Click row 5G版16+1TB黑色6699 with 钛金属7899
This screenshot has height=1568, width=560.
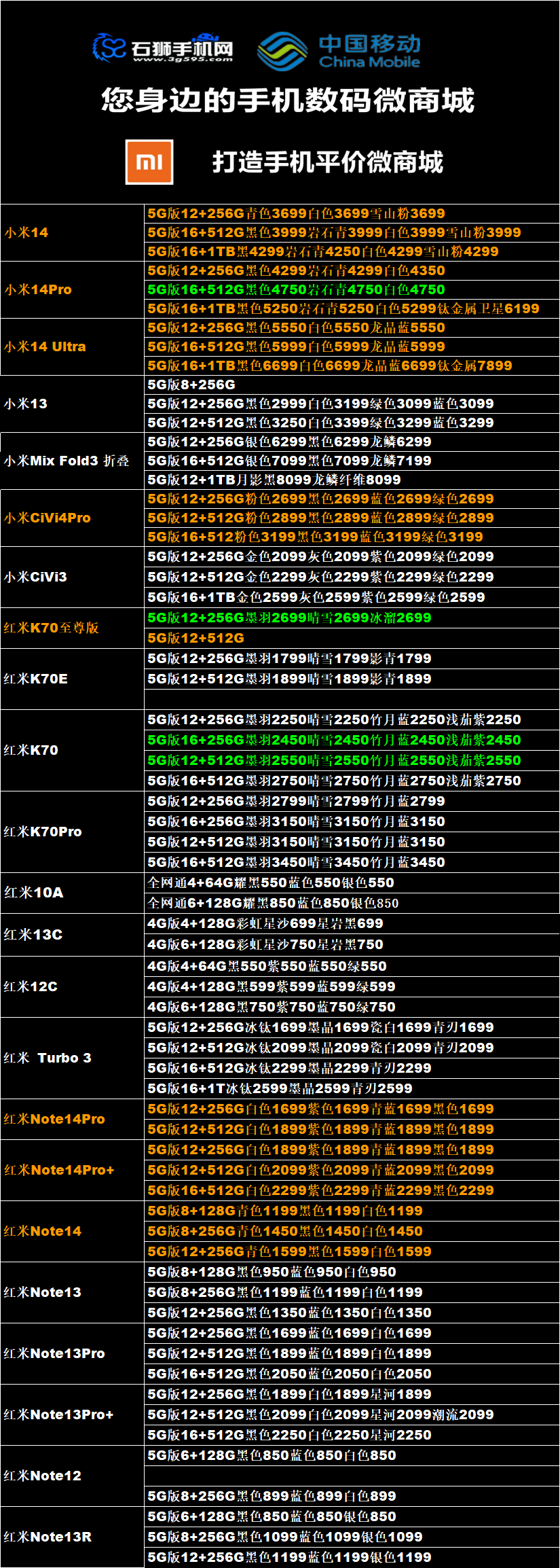[x=352, y=366]
